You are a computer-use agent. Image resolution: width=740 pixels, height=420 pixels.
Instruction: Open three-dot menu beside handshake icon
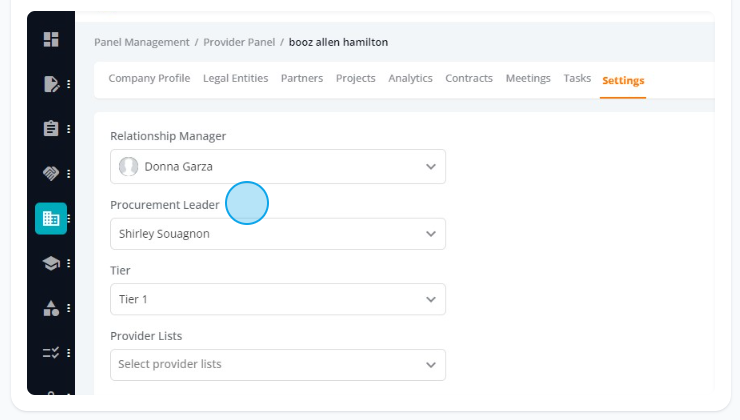[x=69, y=174]
